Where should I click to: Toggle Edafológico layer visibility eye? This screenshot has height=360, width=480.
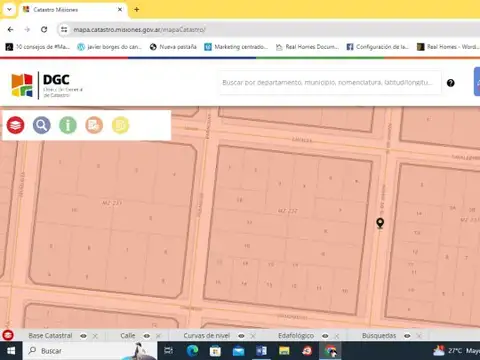click(x=325, y=336)
